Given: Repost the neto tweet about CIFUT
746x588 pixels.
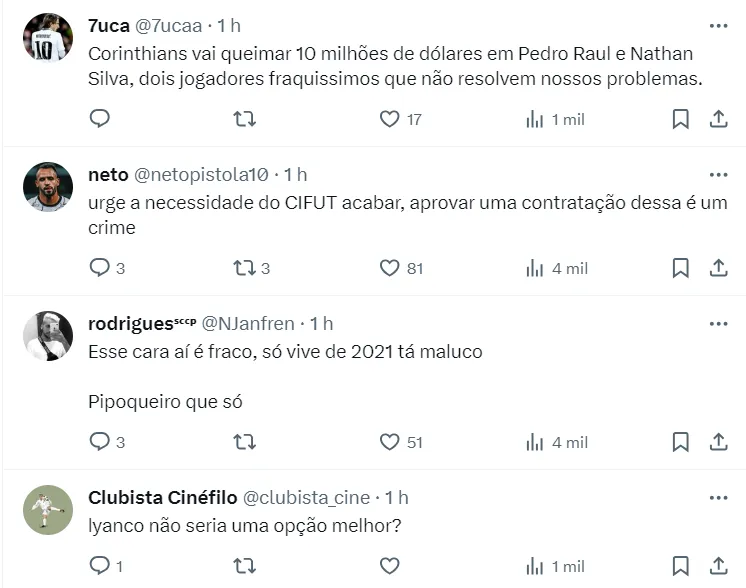Looking at the screenshot, I should point(245,268).
